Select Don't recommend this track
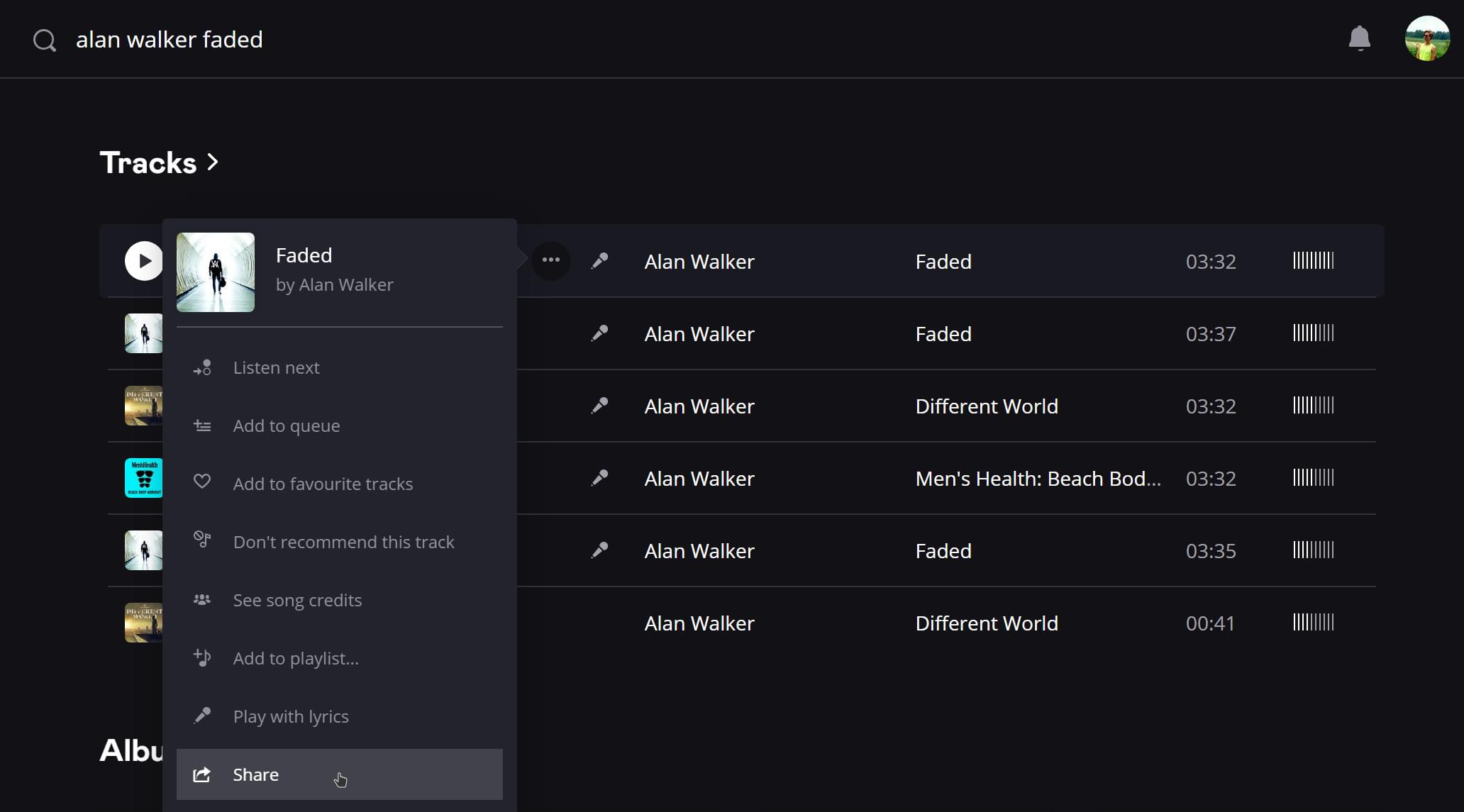Viewport: 1464px width, 812px height. [x=340, y=542]
